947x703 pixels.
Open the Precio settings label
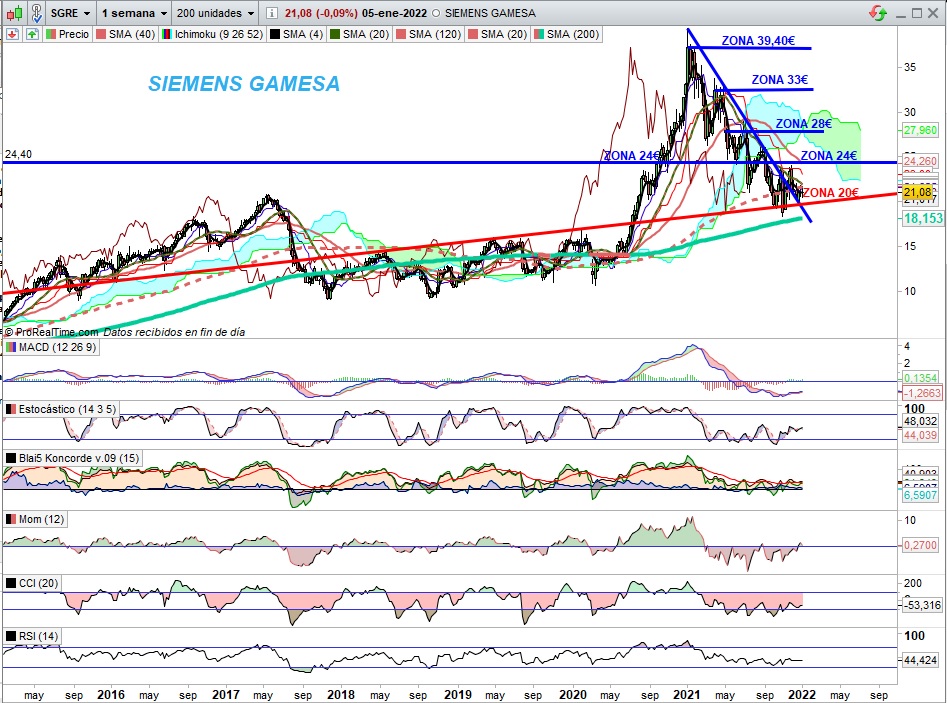click(68, 34)
